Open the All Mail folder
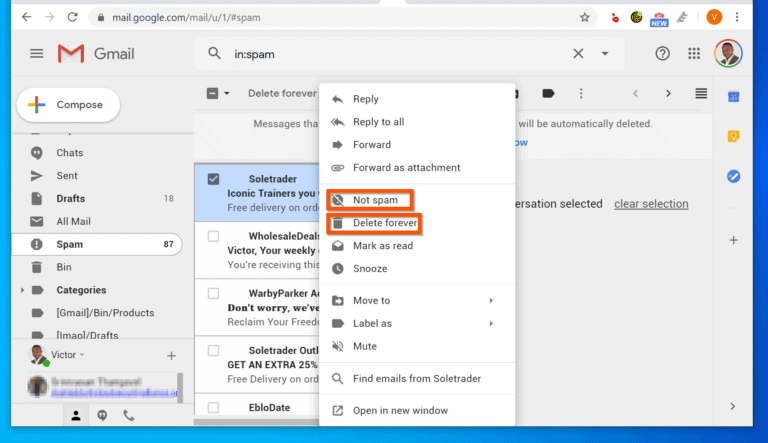Viewport: 768px width, 443px height. (x=73, y=222)
